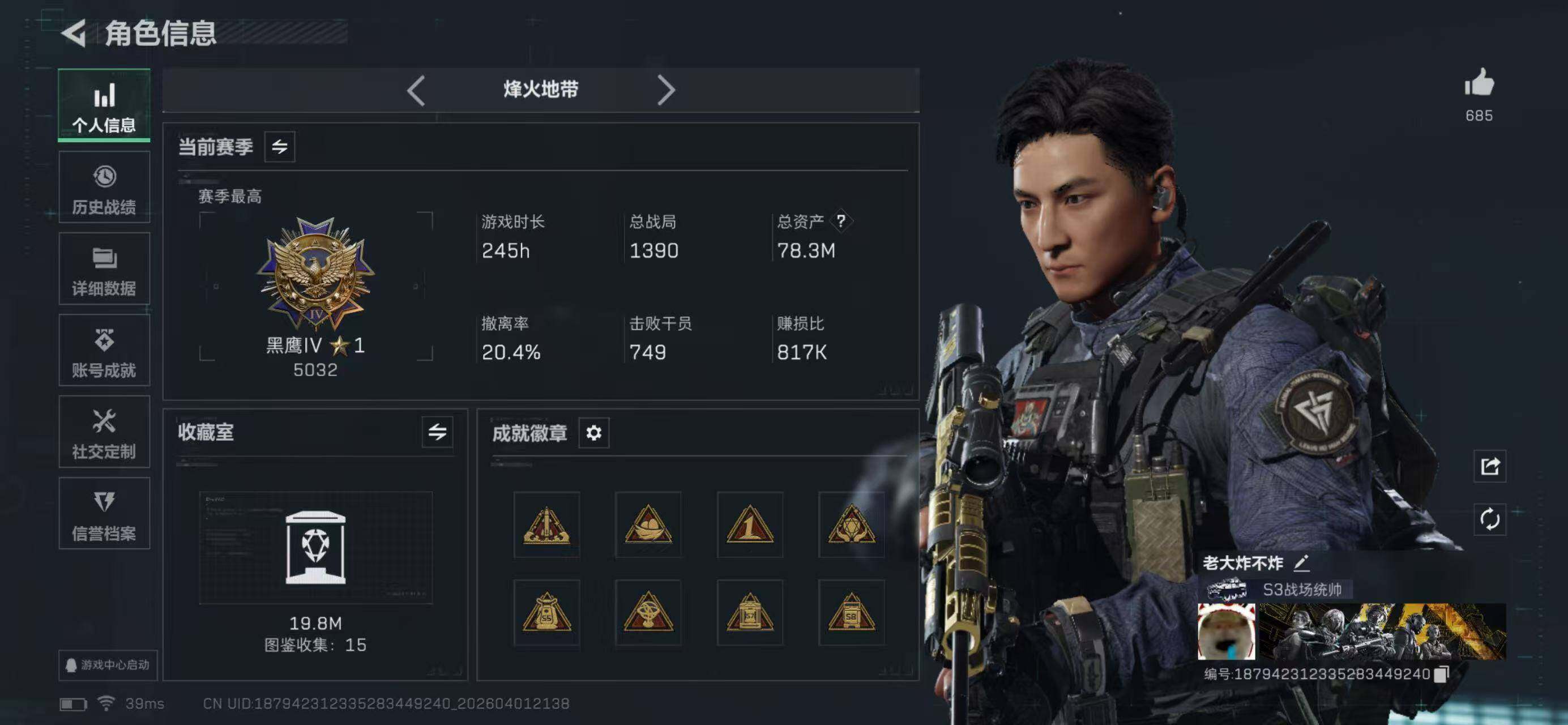Viewport: 1568px width, 725px height.
Task: Open the 详细数据 tab
Action: click(x=104, y=269)
